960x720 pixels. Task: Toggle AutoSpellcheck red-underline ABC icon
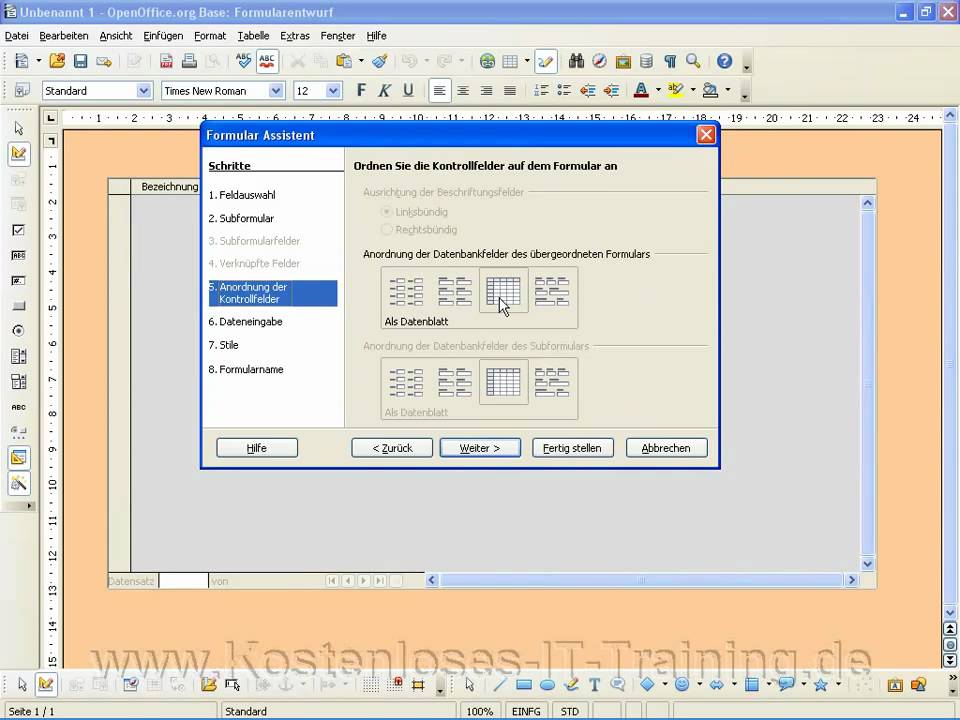tap(268, 61)
